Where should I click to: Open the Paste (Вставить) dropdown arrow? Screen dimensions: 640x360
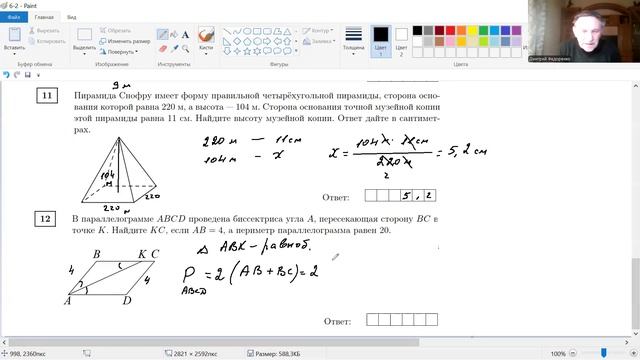(x=15, y=53)
